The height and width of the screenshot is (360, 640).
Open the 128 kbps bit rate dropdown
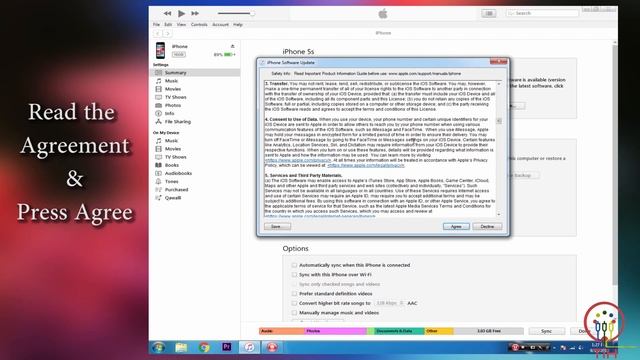point(389,303)
